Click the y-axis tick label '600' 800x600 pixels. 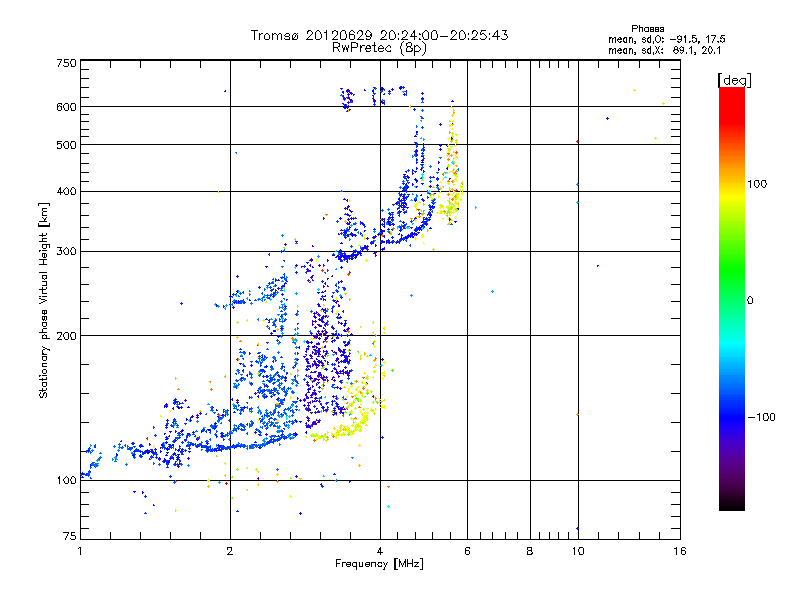(x=66, y=107)
